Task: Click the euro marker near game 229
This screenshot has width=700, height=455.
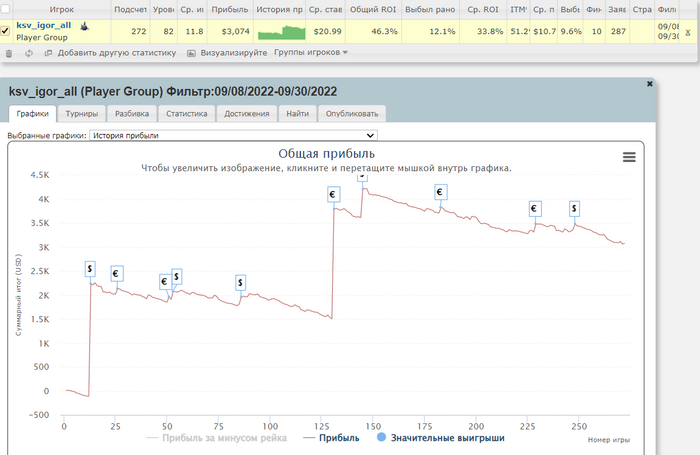Action: 534,209
